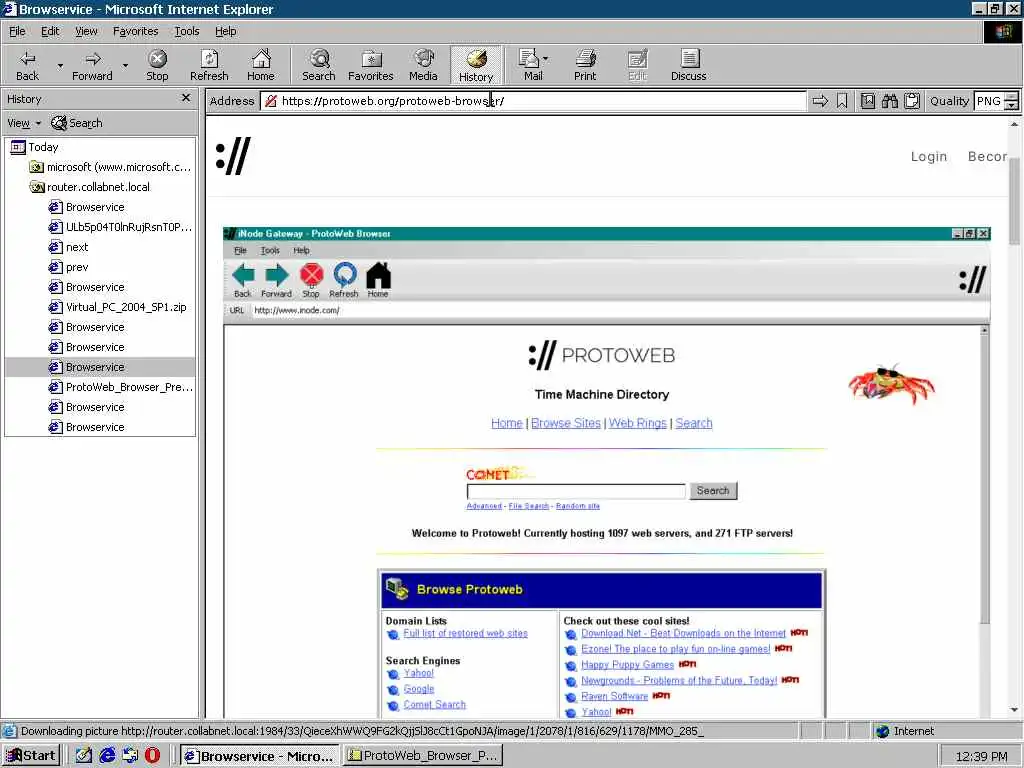Image resolution: width=1024 pixels, height=768 pixels.
Task: Click the Comet Search button
Action: (713, 490)
